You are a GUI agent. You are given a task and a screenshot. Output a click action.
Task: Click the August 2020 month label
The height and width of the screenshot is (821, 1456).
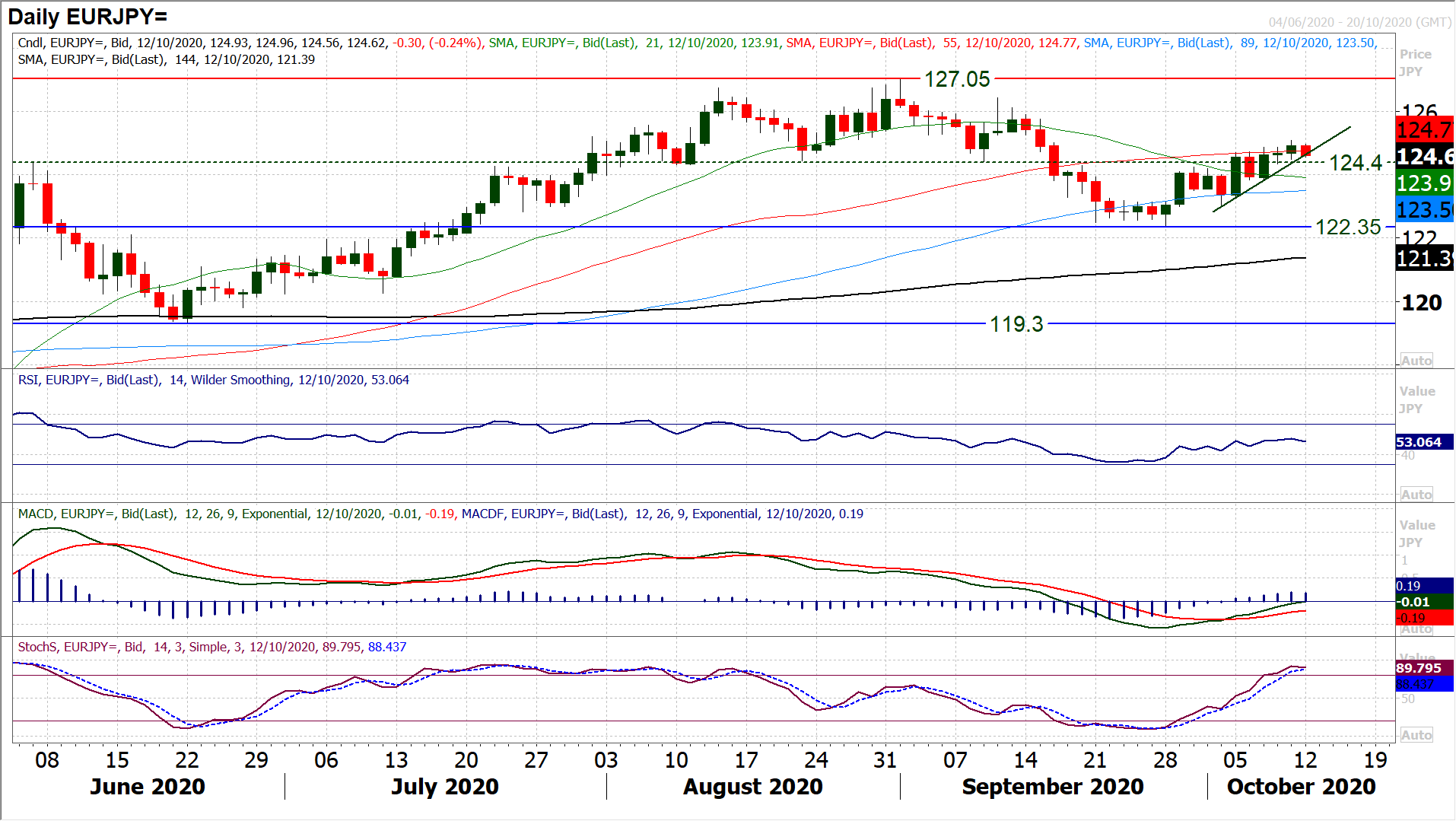pyautogui.click(x=753, y=786)
